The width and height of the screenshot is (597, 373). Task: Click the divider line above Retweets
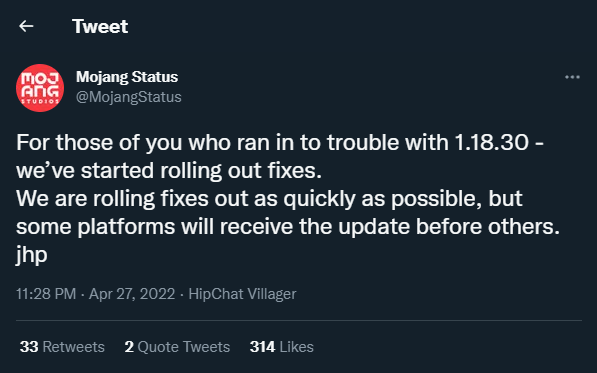coord(299,320)
